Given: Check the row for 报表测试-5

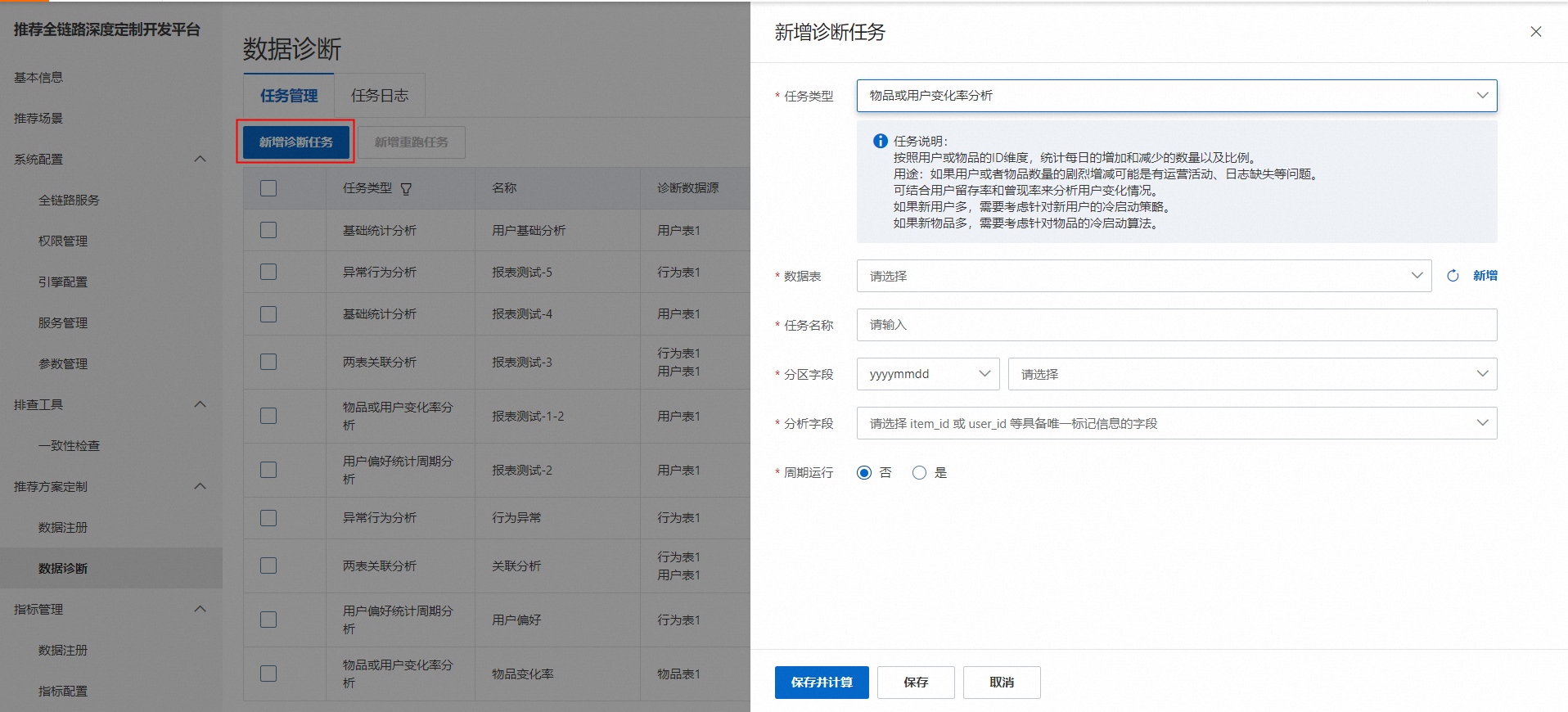Looking at the screenshot, I should point(268,272).
